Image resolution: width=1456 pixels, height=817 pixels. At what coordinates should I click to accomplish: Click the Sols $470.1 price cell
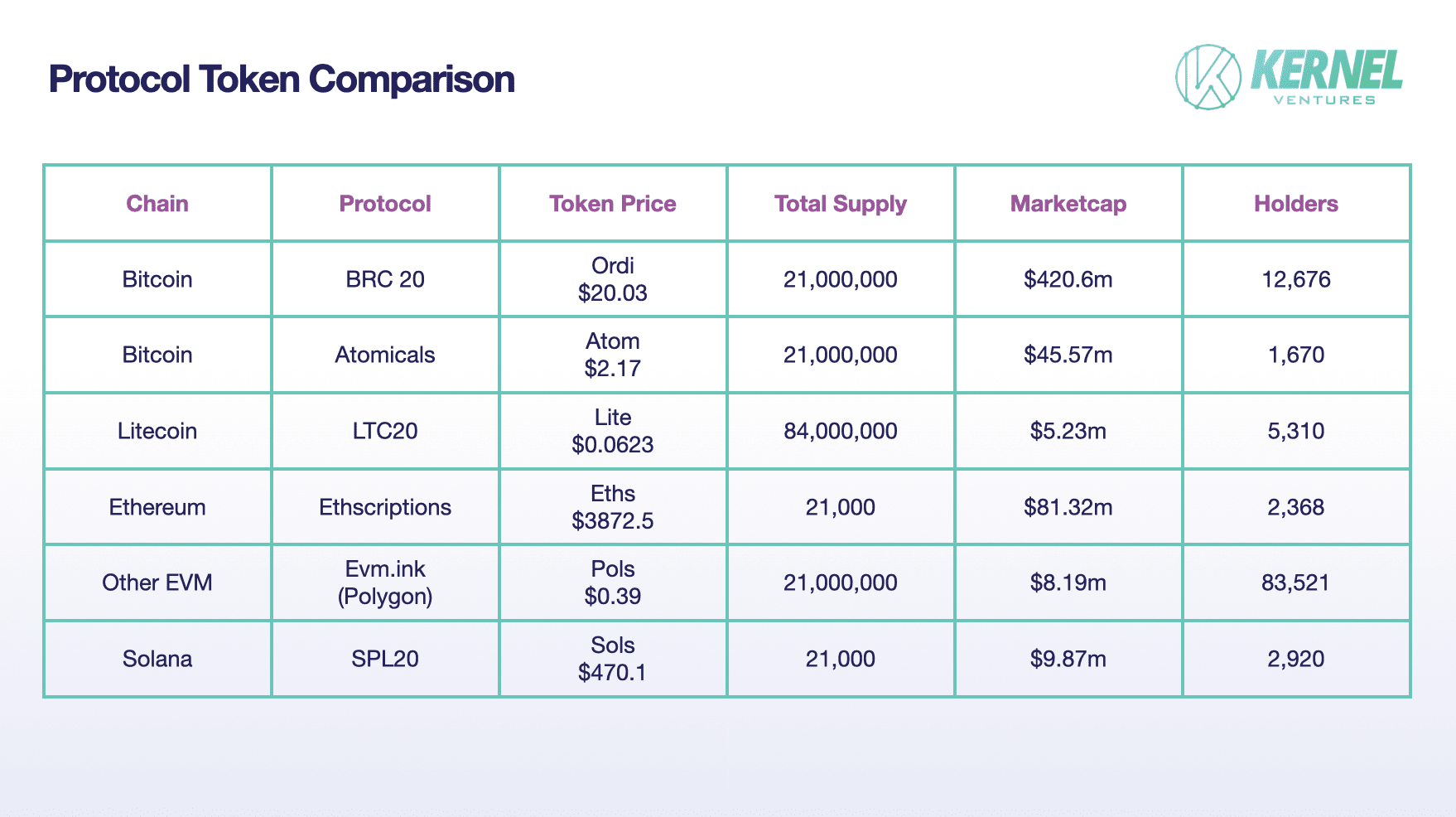[613, 659]
